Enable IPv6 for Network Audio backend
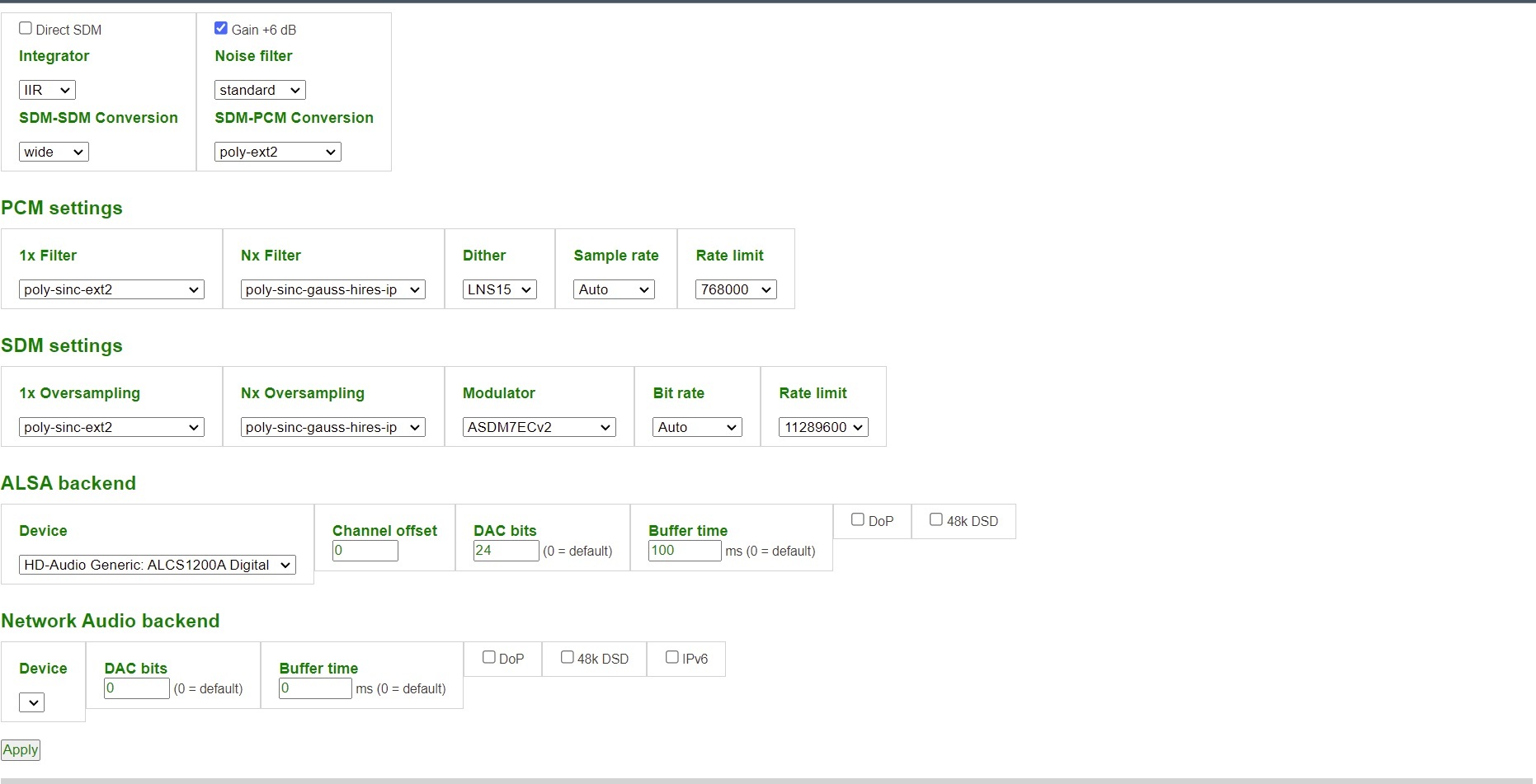This screenshot has height=784, width=1536. point(672,657)
